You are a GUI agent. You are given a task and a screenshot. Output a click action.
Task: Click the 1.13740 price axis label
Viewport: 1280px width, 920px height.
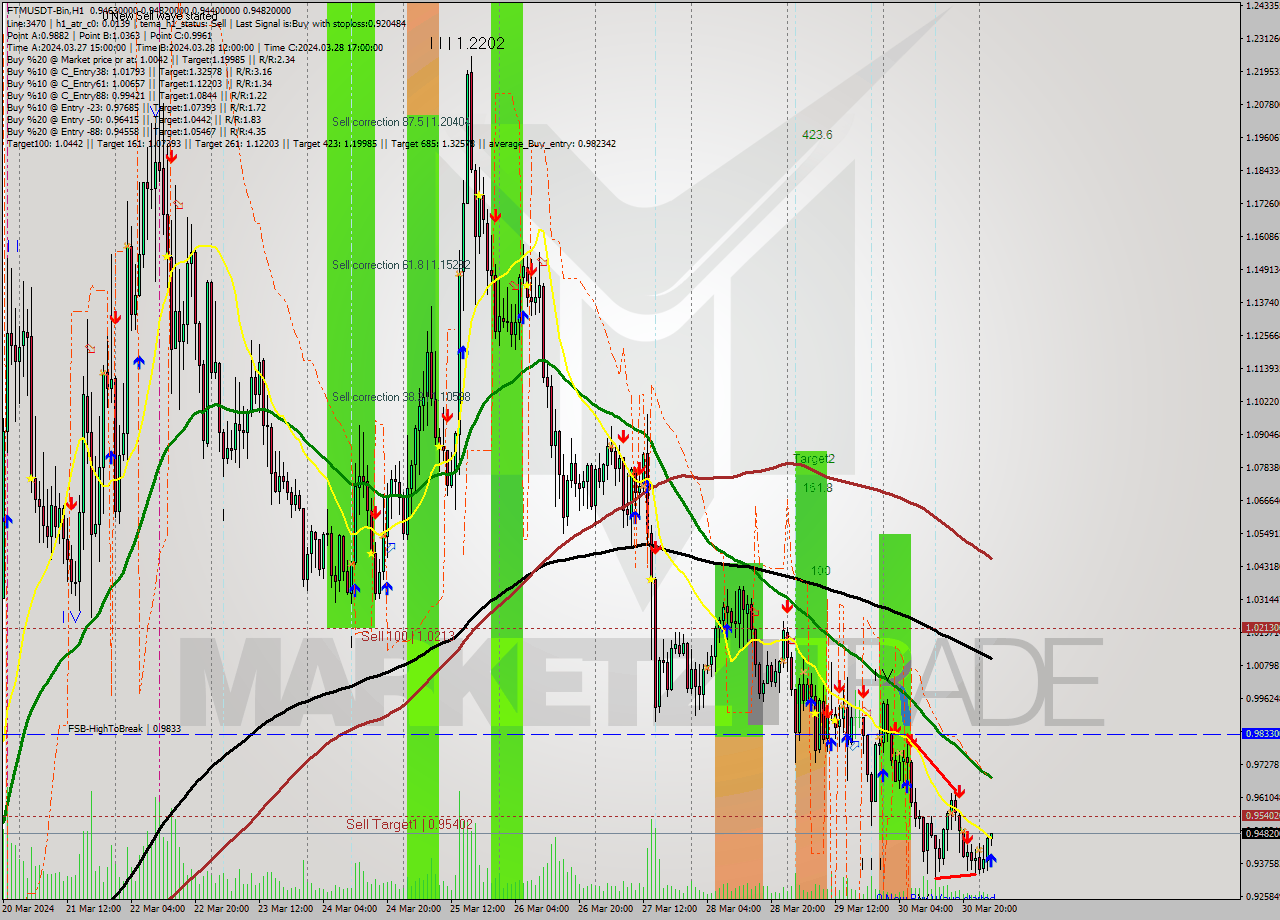pos(1262,303)
